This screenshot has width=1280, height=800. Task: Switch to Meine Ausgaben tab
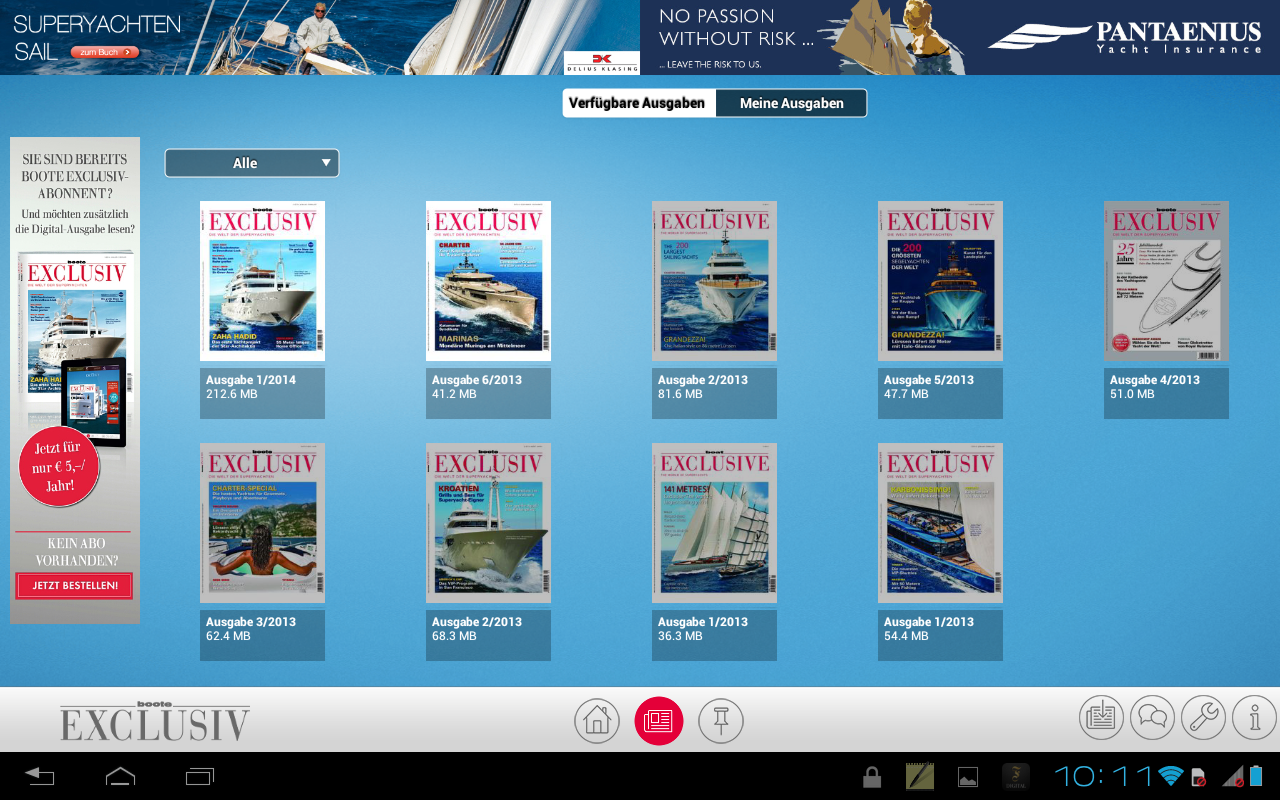(x=791, y=103)
